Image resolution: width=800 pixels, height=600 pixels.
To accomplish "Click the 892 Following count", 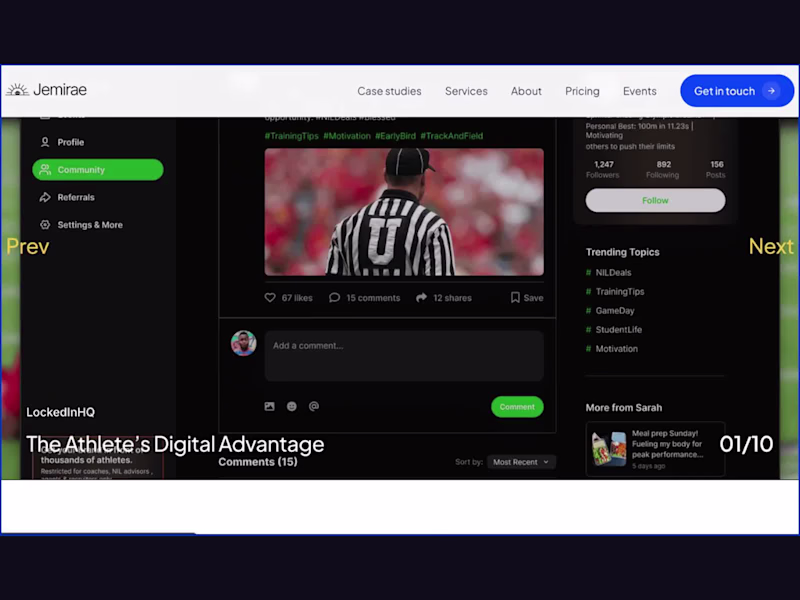I will pos(663,169).
